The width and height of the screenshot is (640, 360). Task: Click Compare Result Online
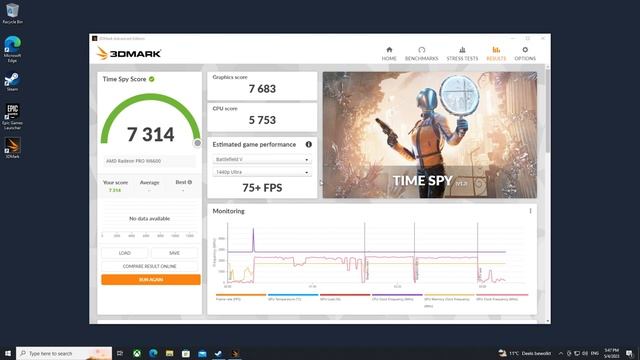click(150, 266)
